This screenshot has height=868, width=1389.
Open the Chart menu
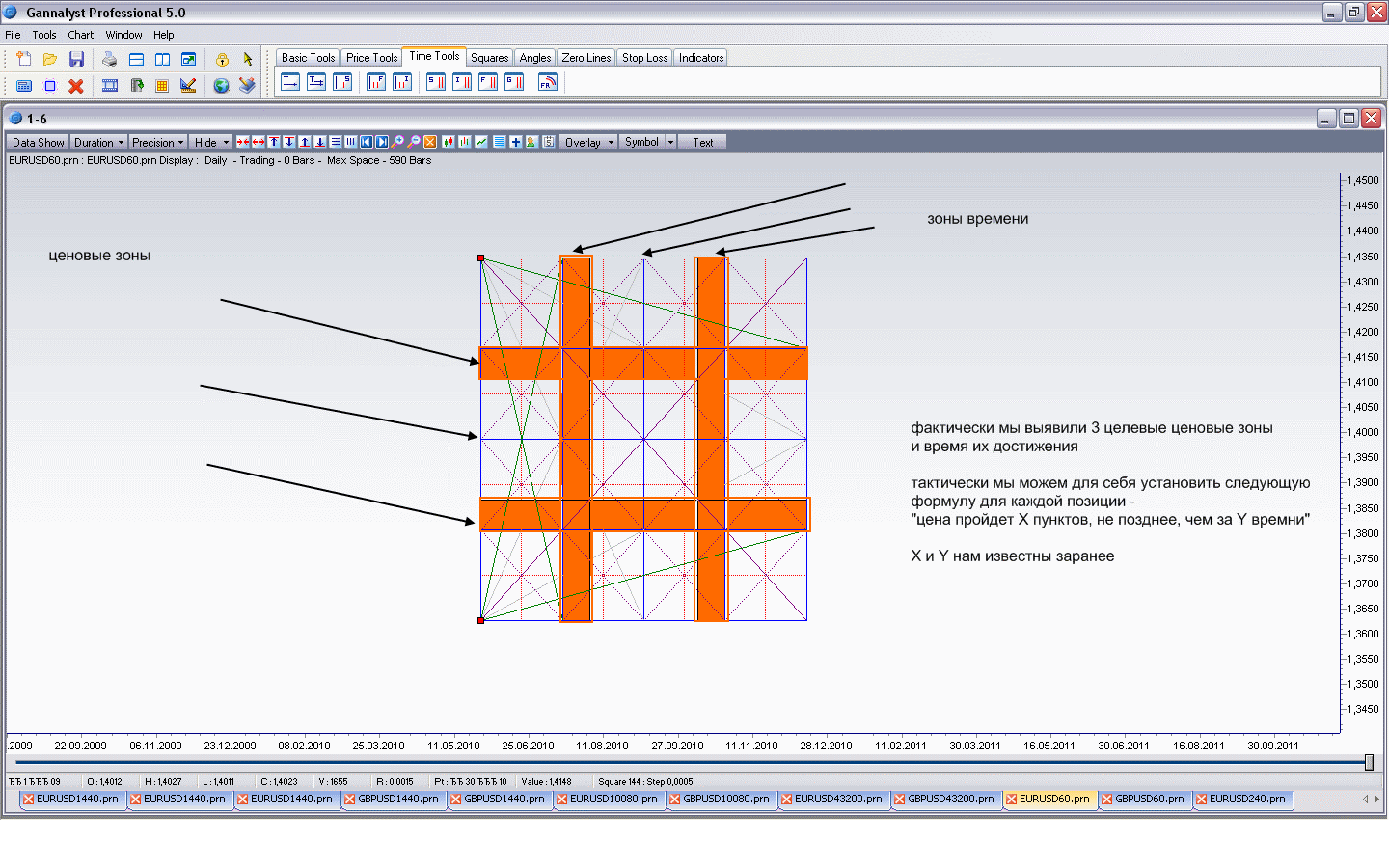pyautogui.click(x=80, y=35)
